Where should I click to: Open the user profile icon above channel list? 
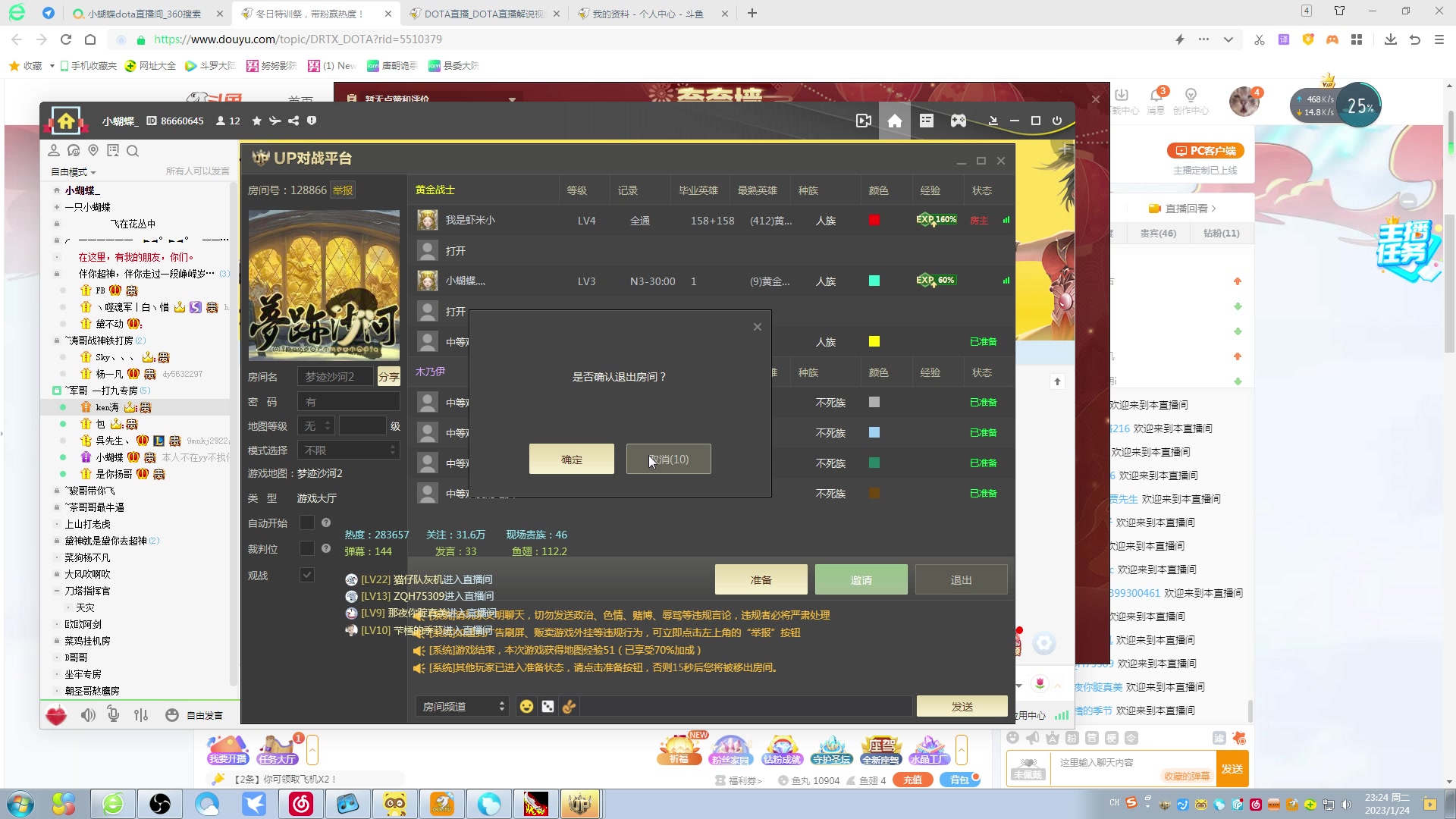coord(54,150)
